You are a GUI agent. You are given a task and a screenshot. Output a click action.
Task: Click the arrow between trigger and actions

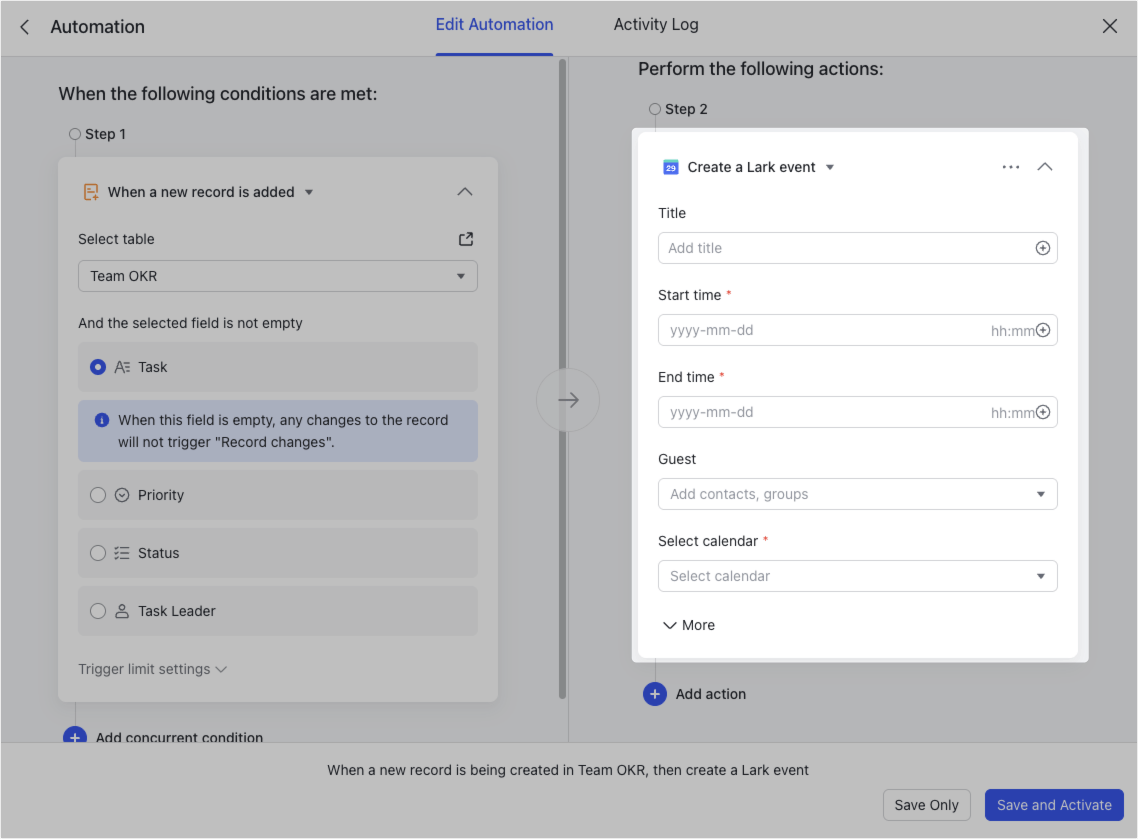pyautogui.click(x=568, y=400)
